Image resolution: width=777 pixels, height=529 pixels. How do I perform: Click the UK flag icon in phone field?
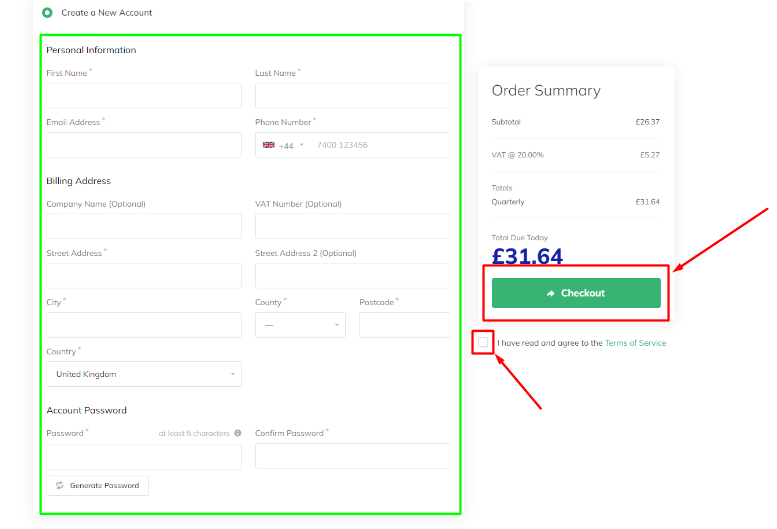(x=269, y=145)
